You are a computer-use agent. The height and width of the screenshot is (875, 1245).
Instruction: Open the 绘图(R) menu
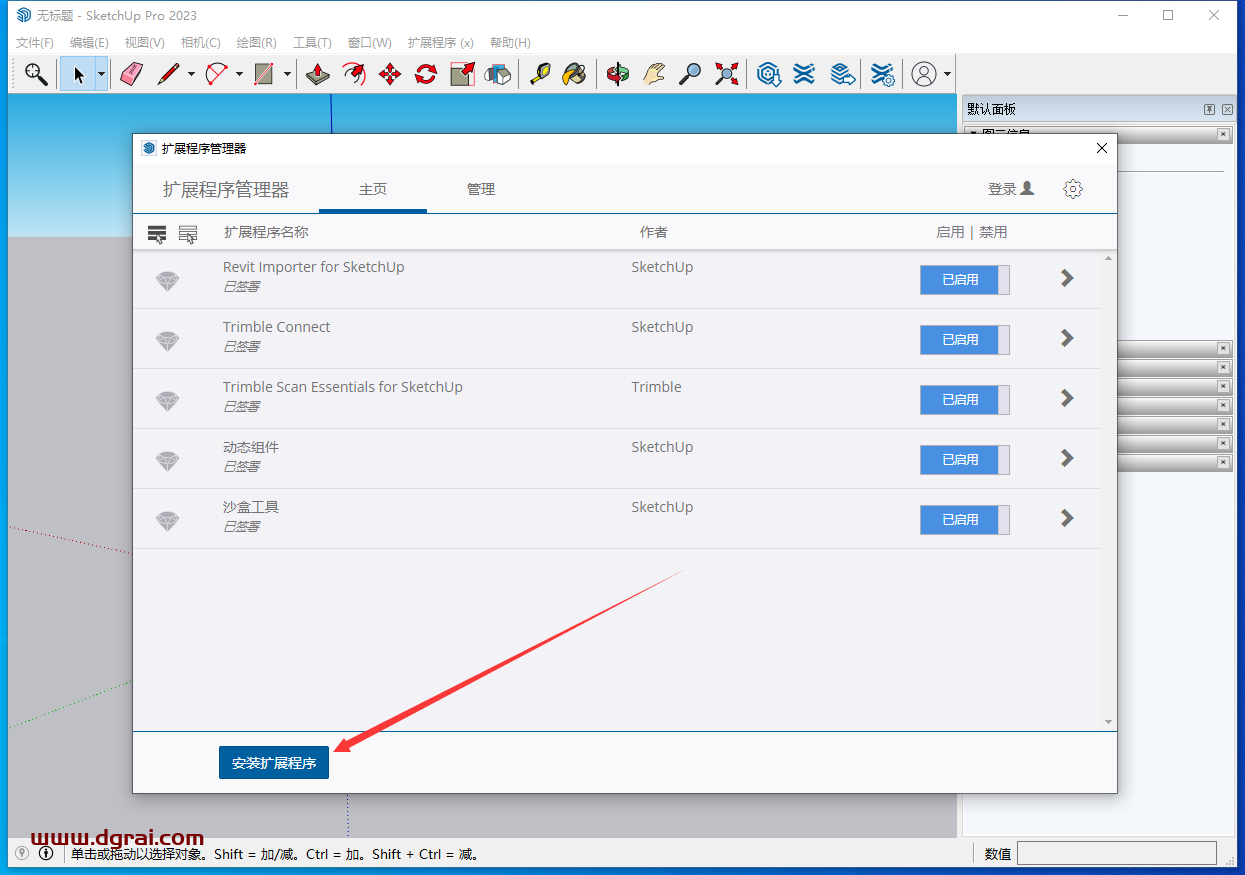point(257,43)
